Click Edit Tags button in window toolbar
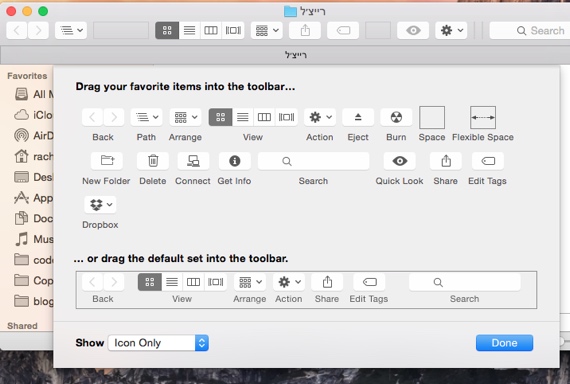This screenshot has width=570, height=384. point(343,30)
